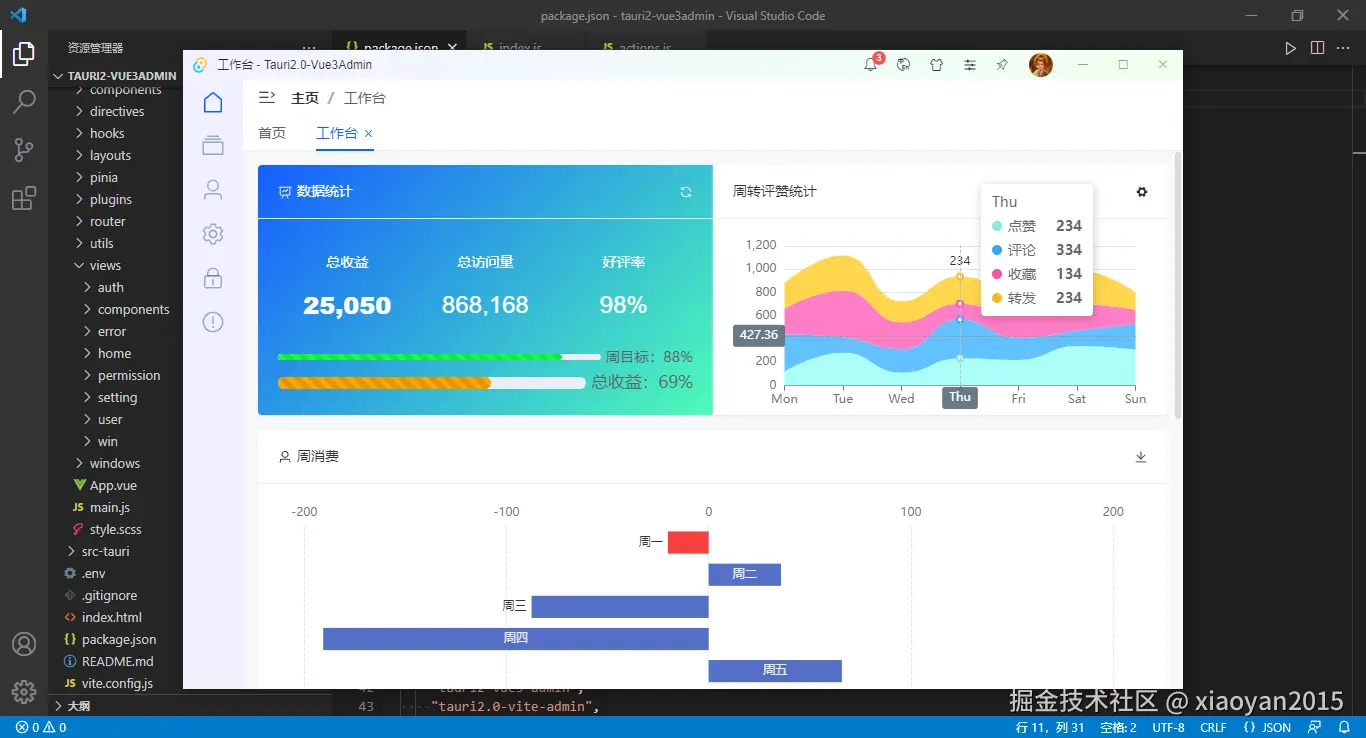1366x738 pixels.
Task: Select the package.json tab in VS Code
Action: point(395,46)
